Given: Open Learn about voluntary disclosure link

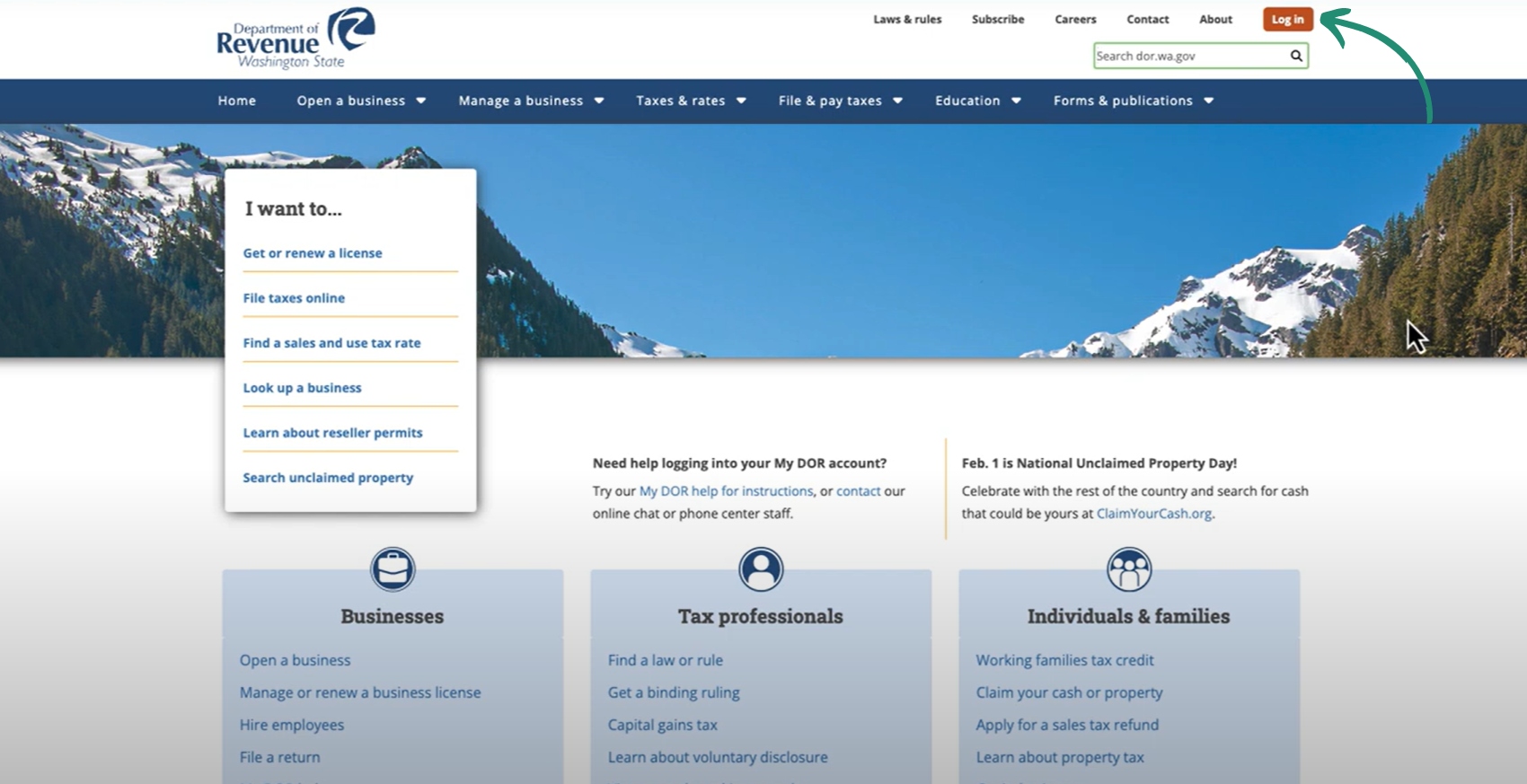Looking at the screenshot, I should (718, 757).
